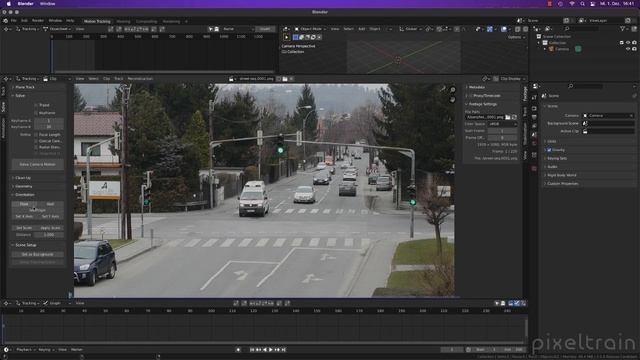Click the macOS Spotlight search icon
Screen dimensions: 640x360
(x=582, y=4)
